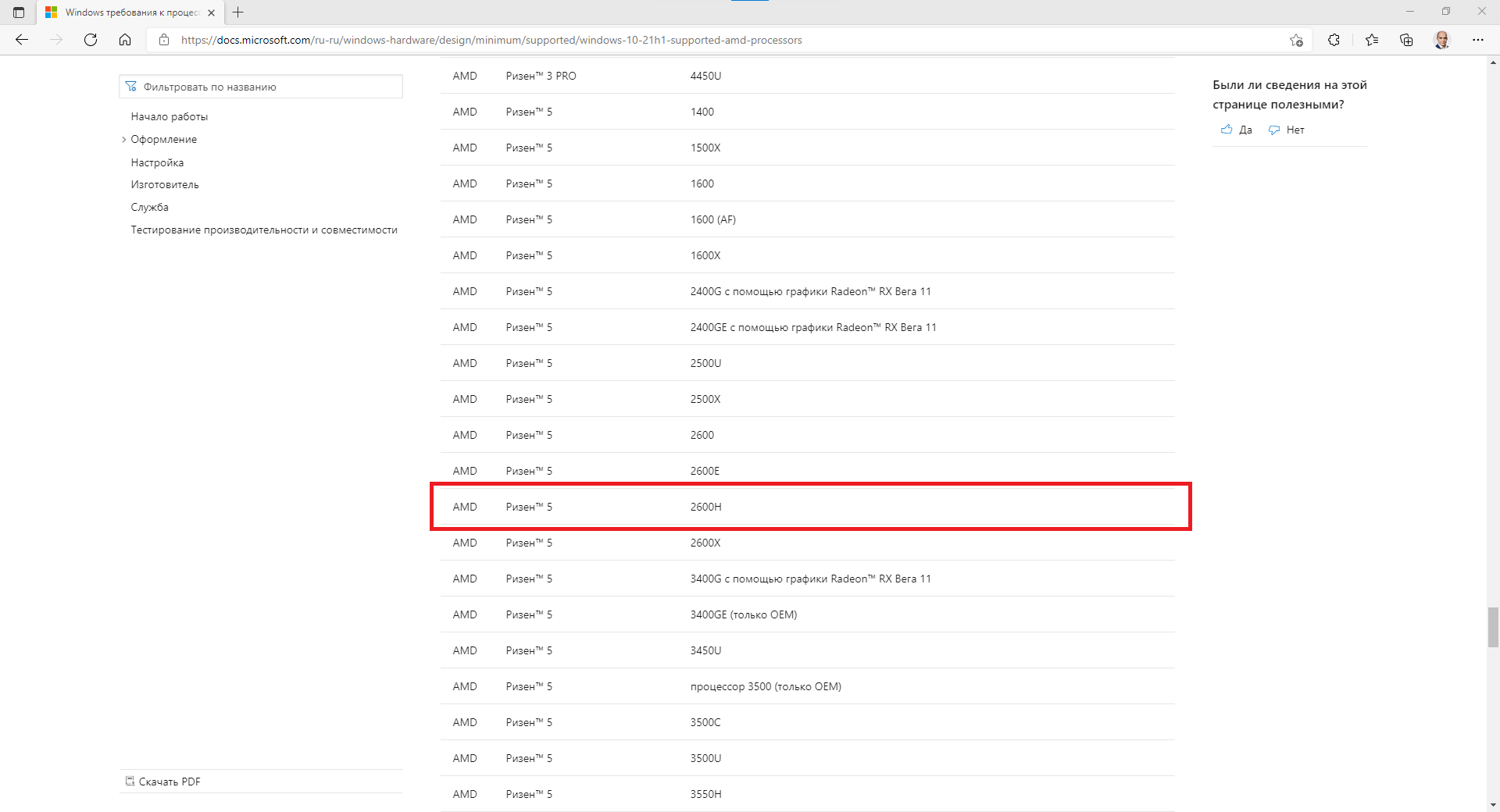Select the 3500C model cell
Screen dimensions: 1500x812
tap(705, 722)
